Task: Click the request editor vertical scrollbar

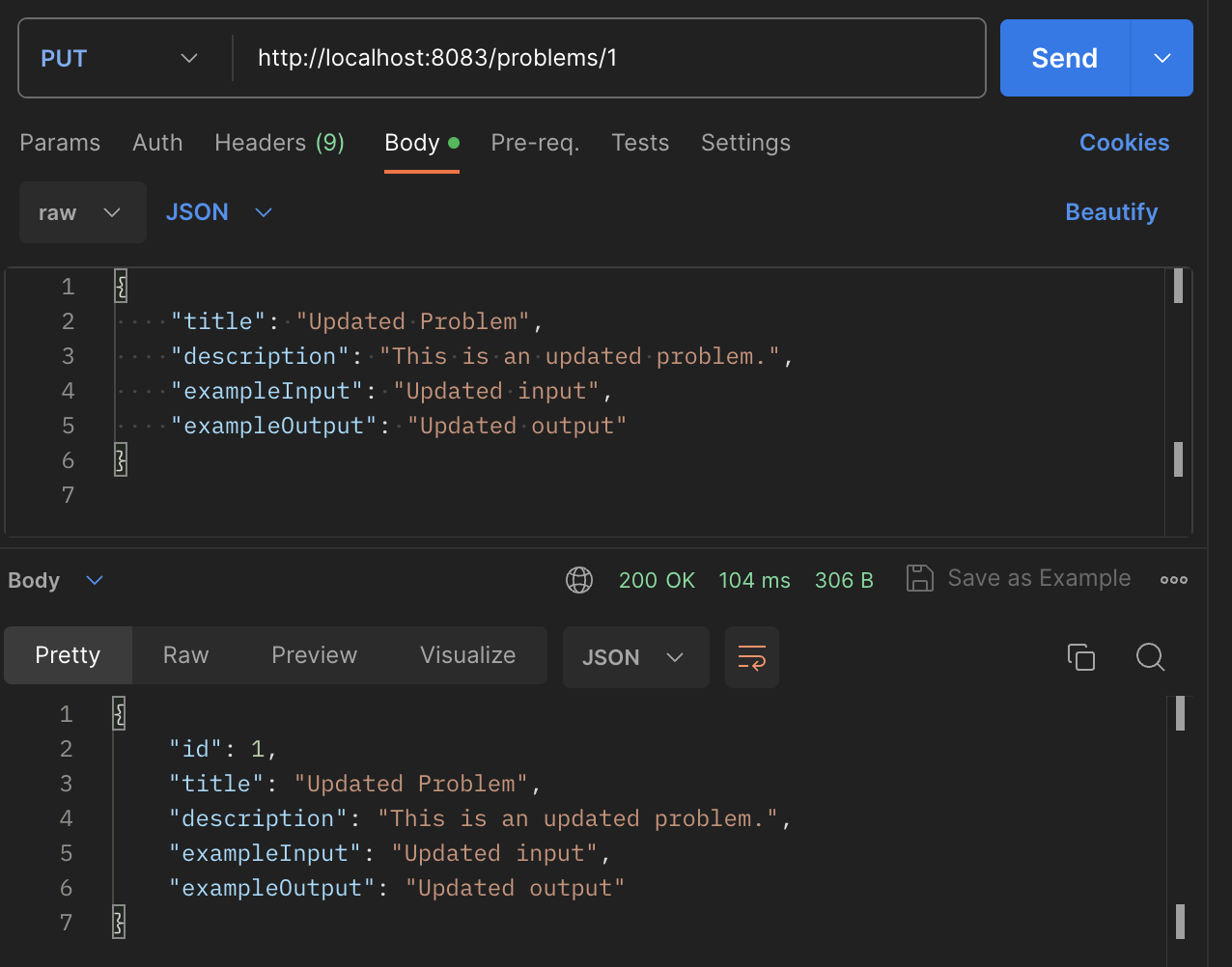Action: click(x=1178, y=401)
